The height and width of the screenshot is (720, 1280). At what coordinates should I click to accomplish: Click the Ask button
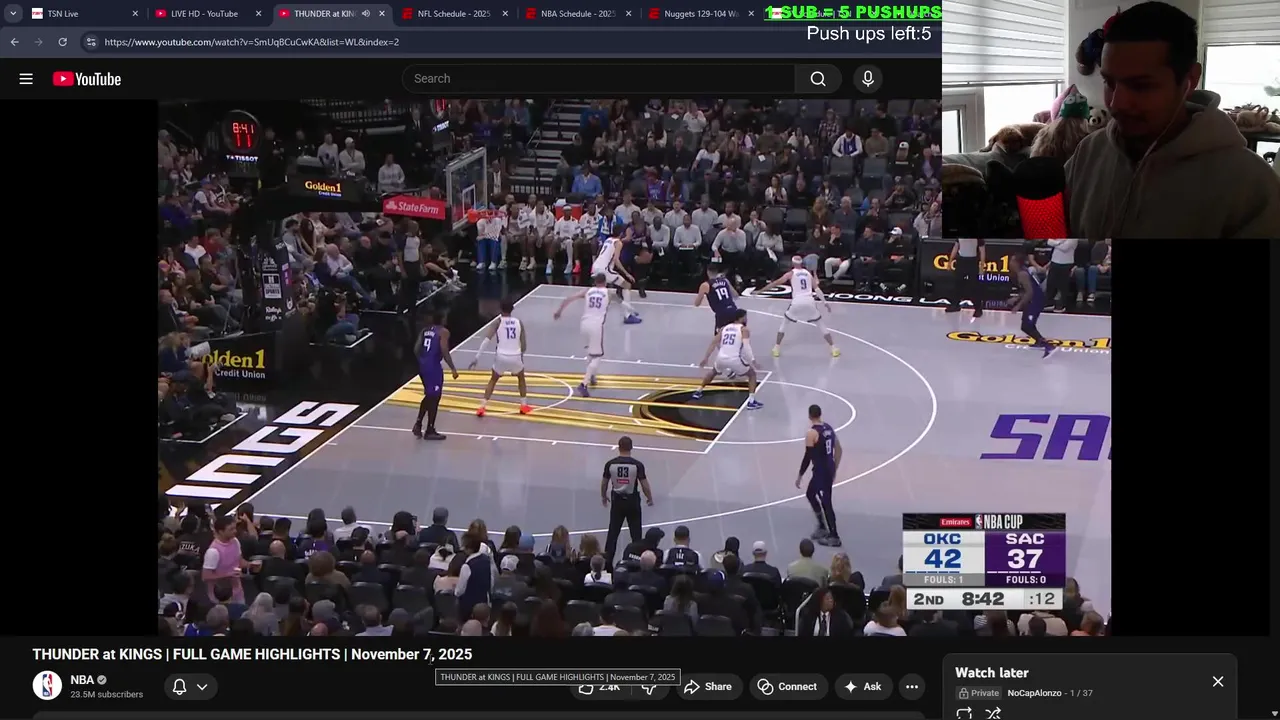pyautogui.click(x=863, y=687)
